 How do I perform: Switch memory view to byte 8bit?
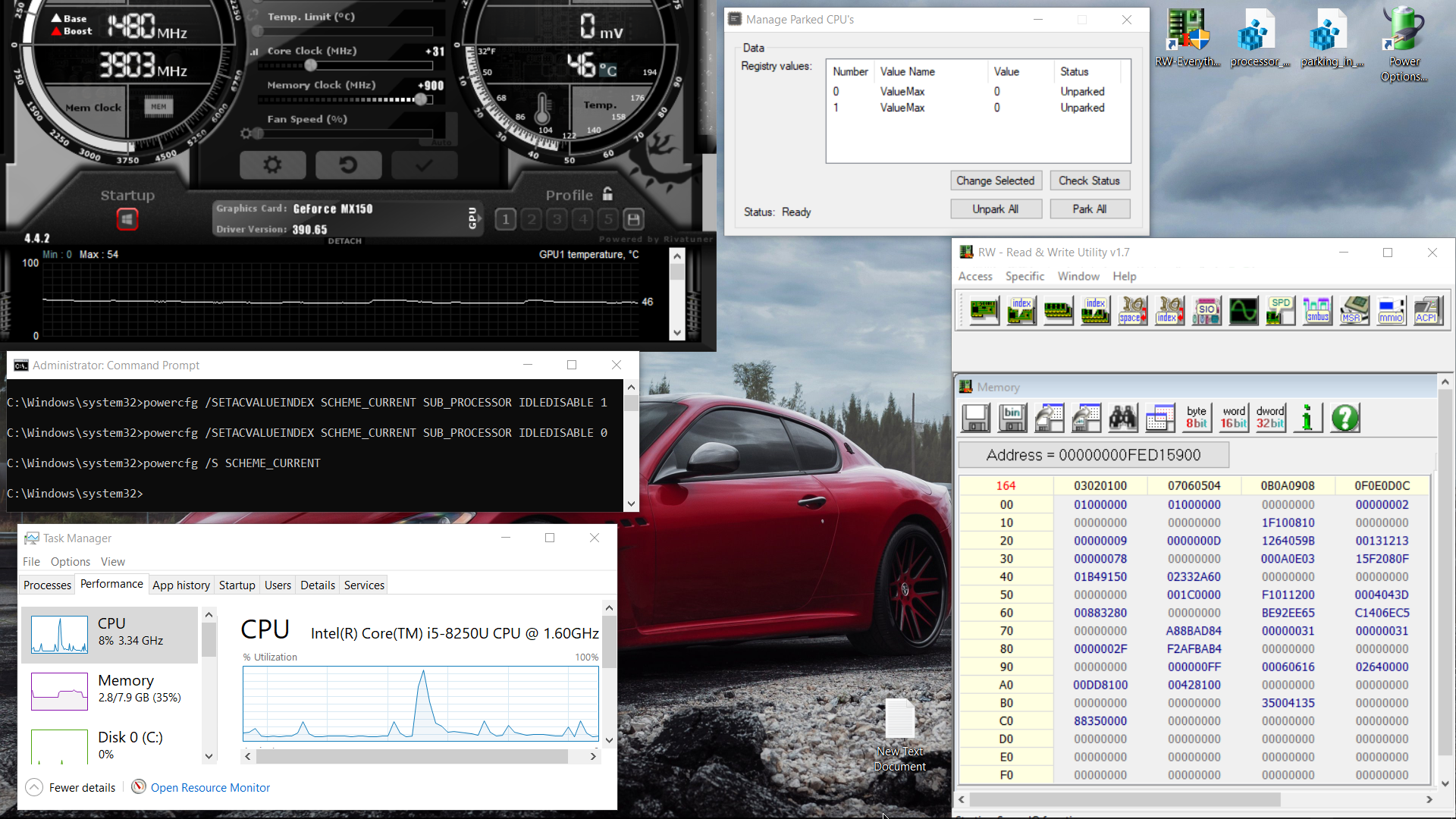[1197, 418]
